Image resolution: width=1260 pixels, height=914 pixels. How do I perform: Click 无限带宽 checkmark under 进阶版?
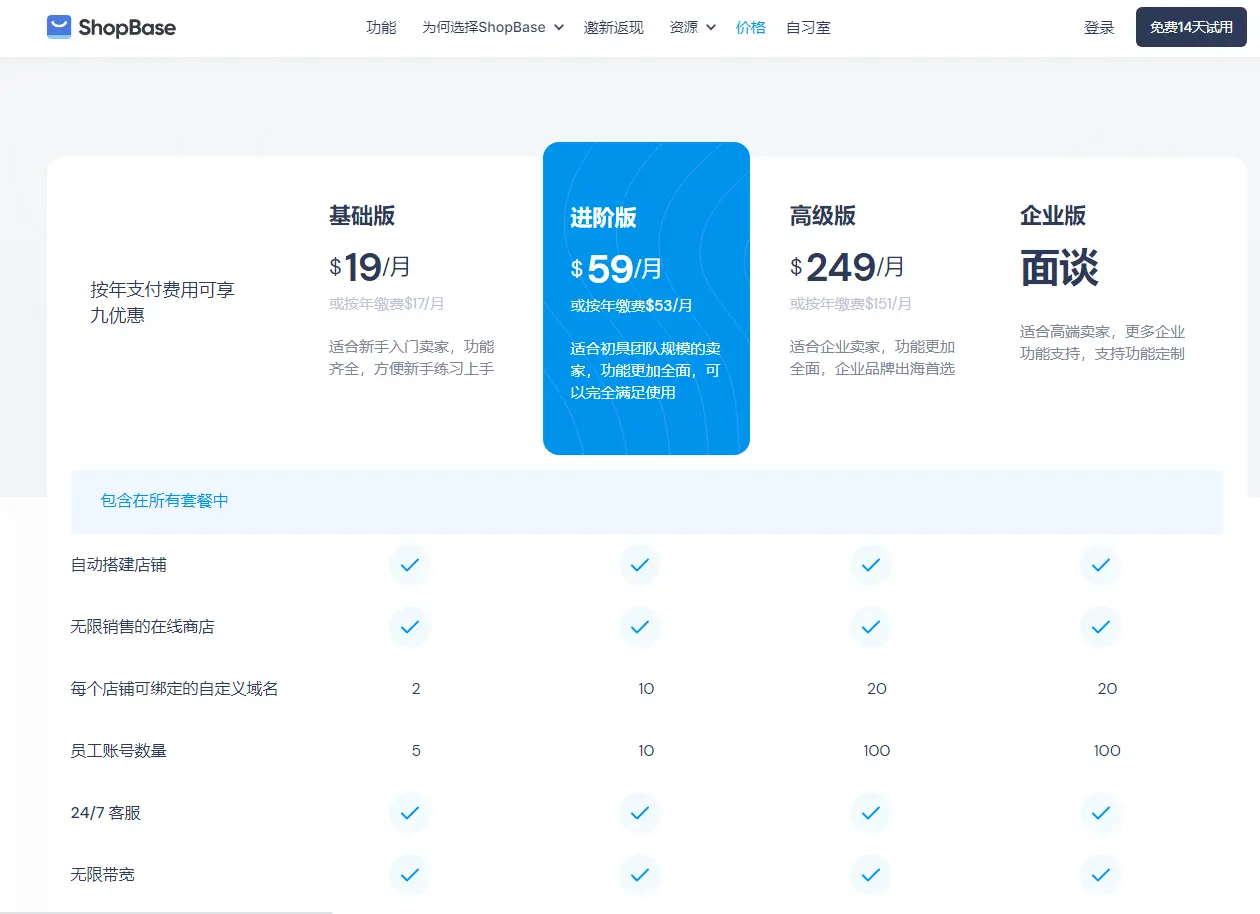click(x=640, y=875)
